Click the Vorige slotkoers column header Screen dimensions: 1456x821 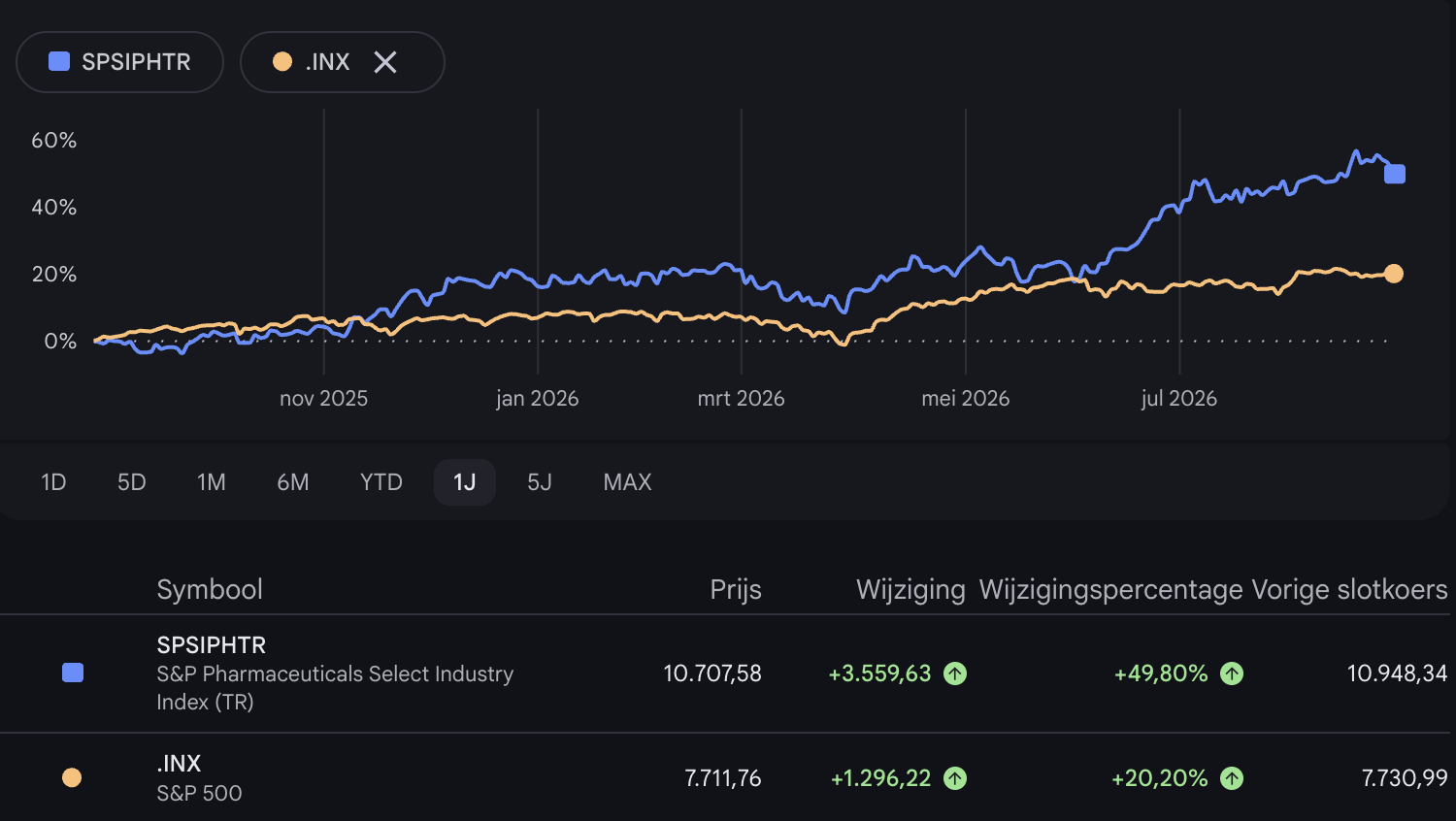1349,589
